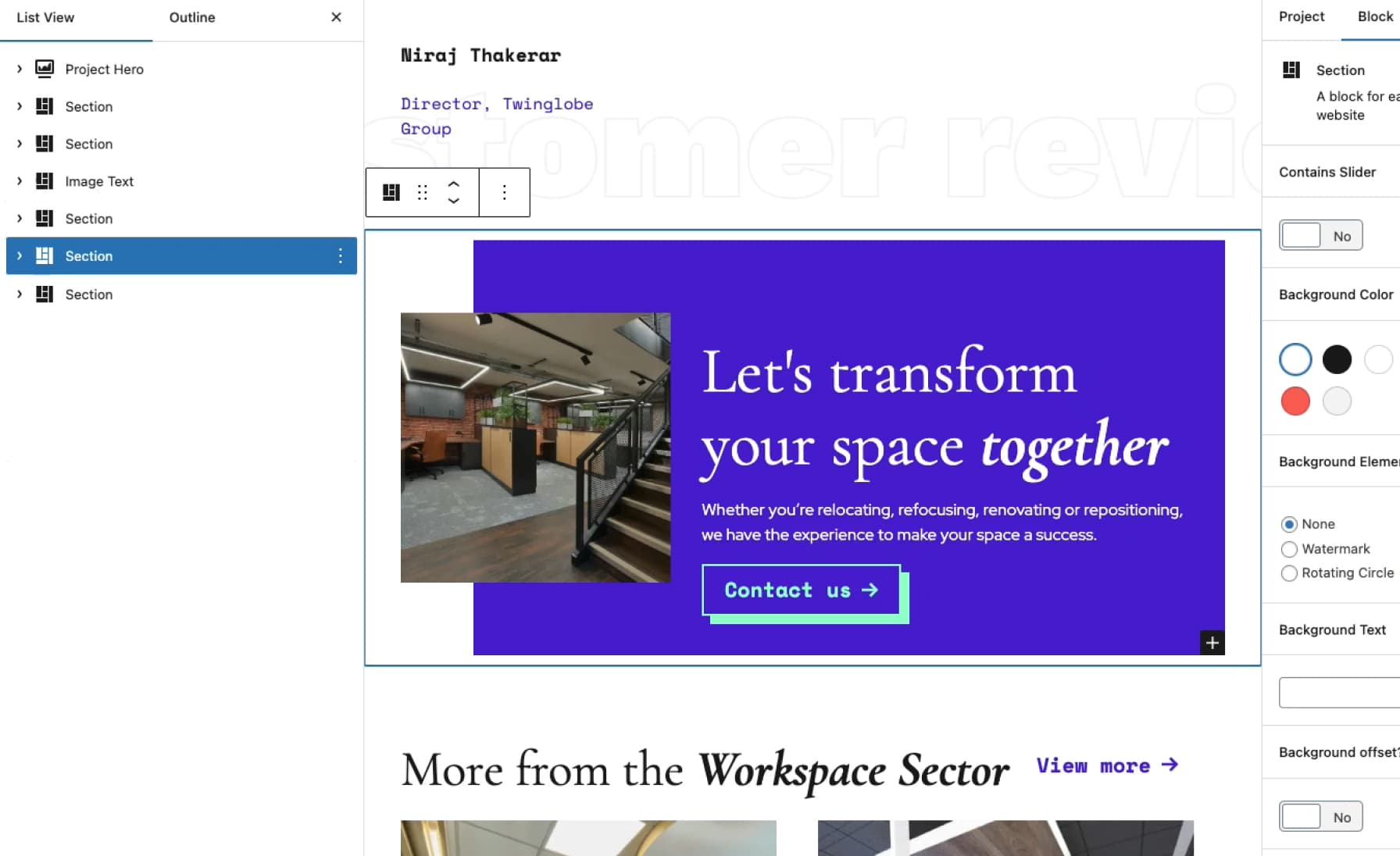The image size is (1400, 856).
Task: Click the Contact us button
Action: pos(800,590)
